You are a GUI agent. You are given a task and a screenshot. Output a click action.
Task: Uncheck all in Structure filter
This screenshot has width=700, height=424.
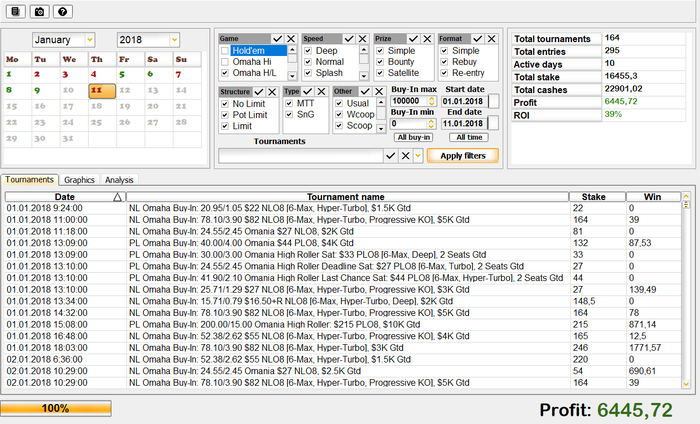[x=272, y=92]
